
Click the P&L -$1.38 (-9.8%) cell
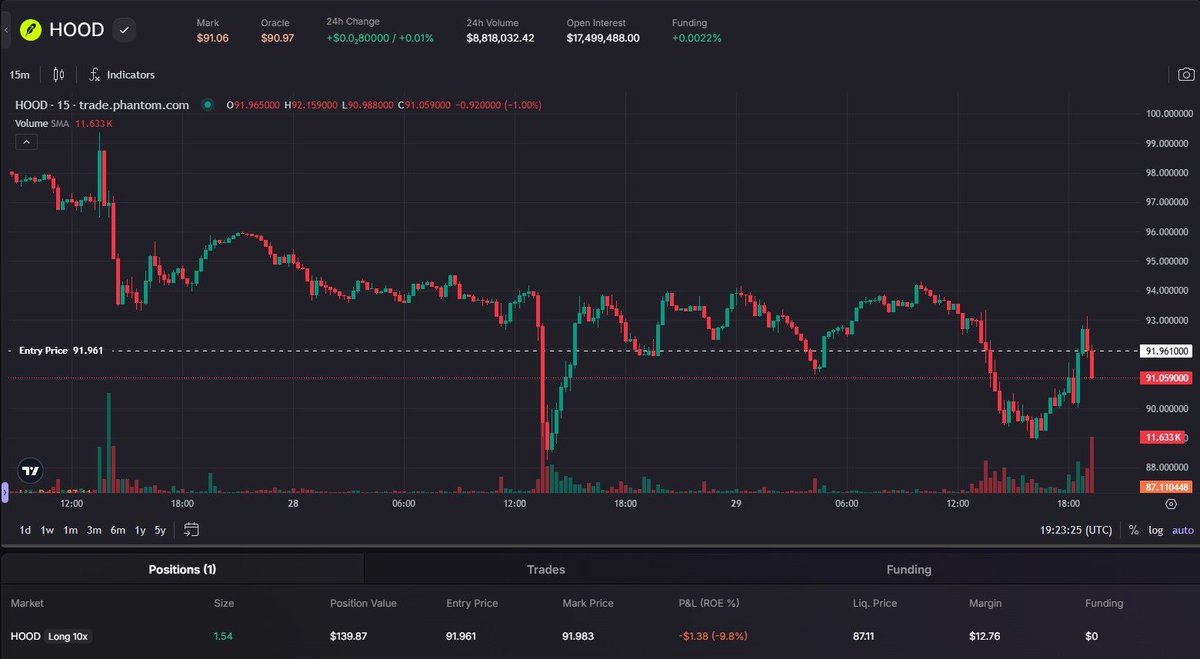click(x=713, y=636)
